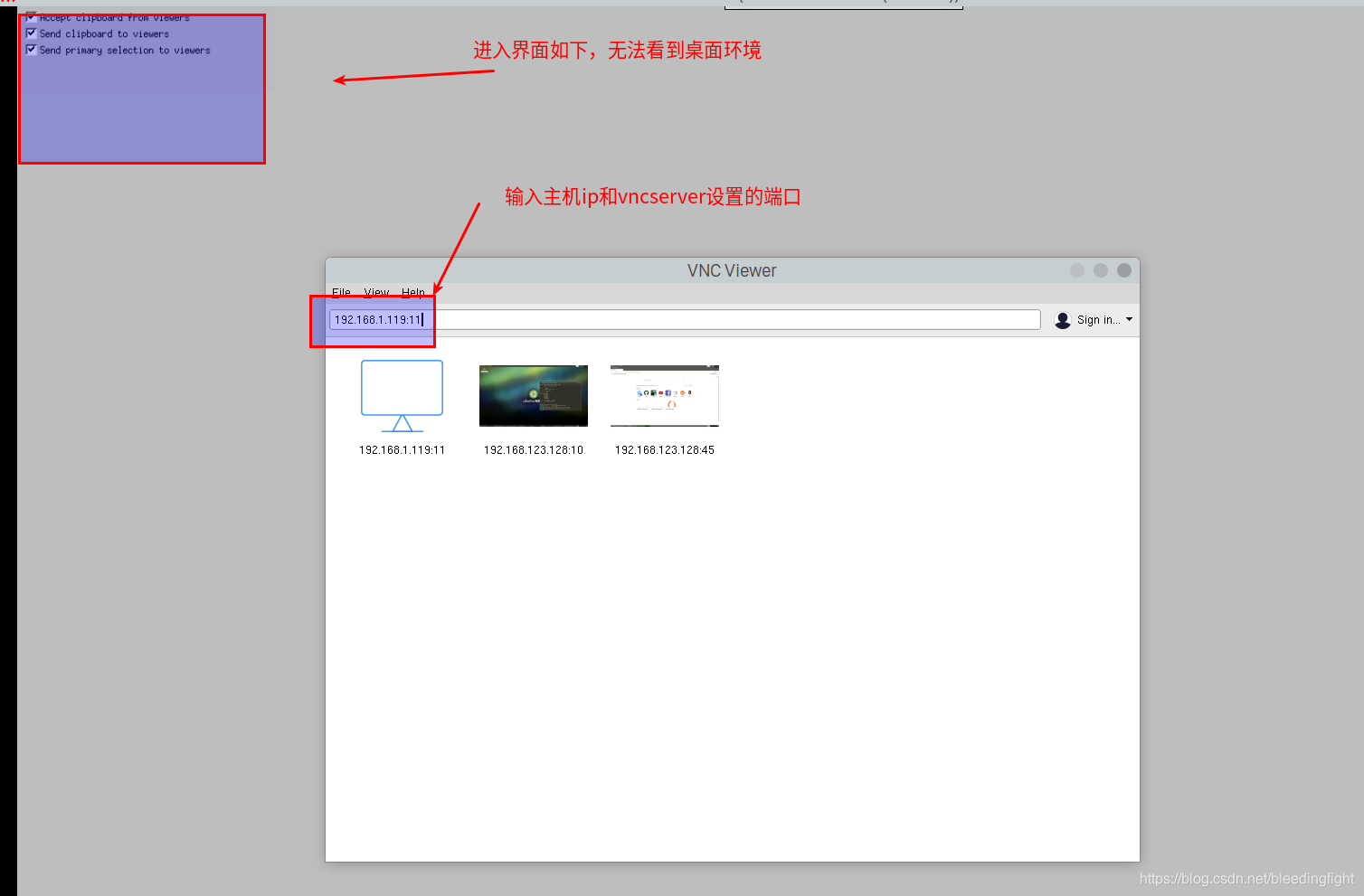Expand the Sign in dropdown arrow
1364x896 pixels.
1129,319
